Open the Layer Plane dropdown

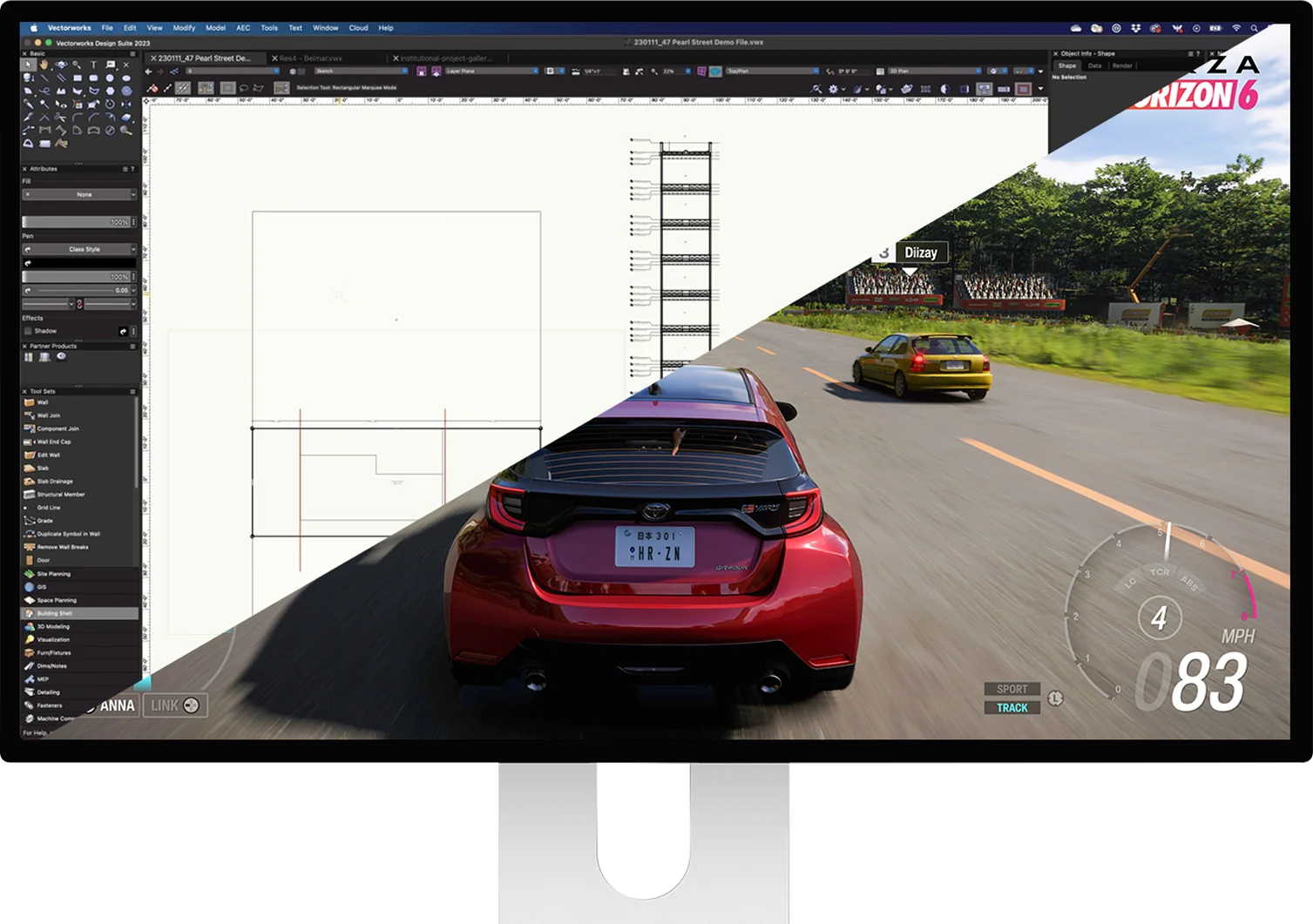coord(491,71)
